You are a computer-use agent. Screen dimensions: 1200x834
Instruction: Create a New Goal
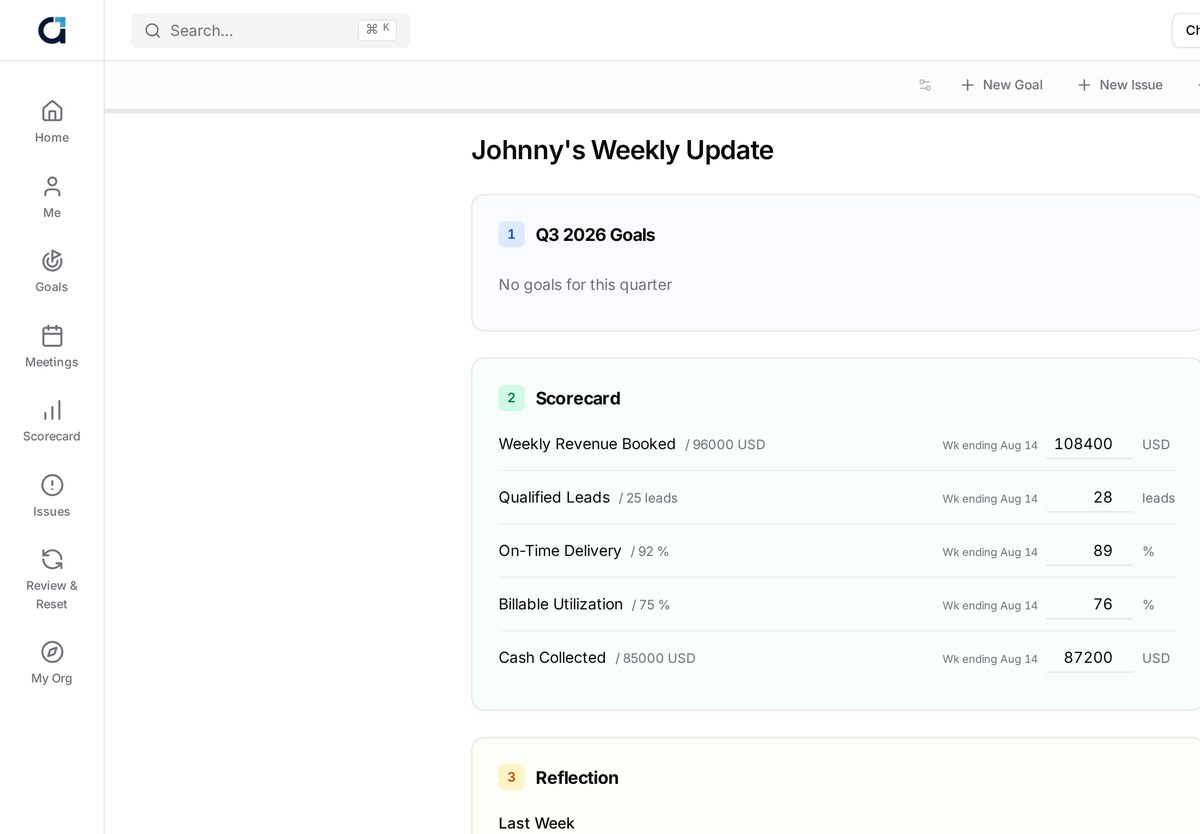pyautogui.click(x=1002, y=85)
